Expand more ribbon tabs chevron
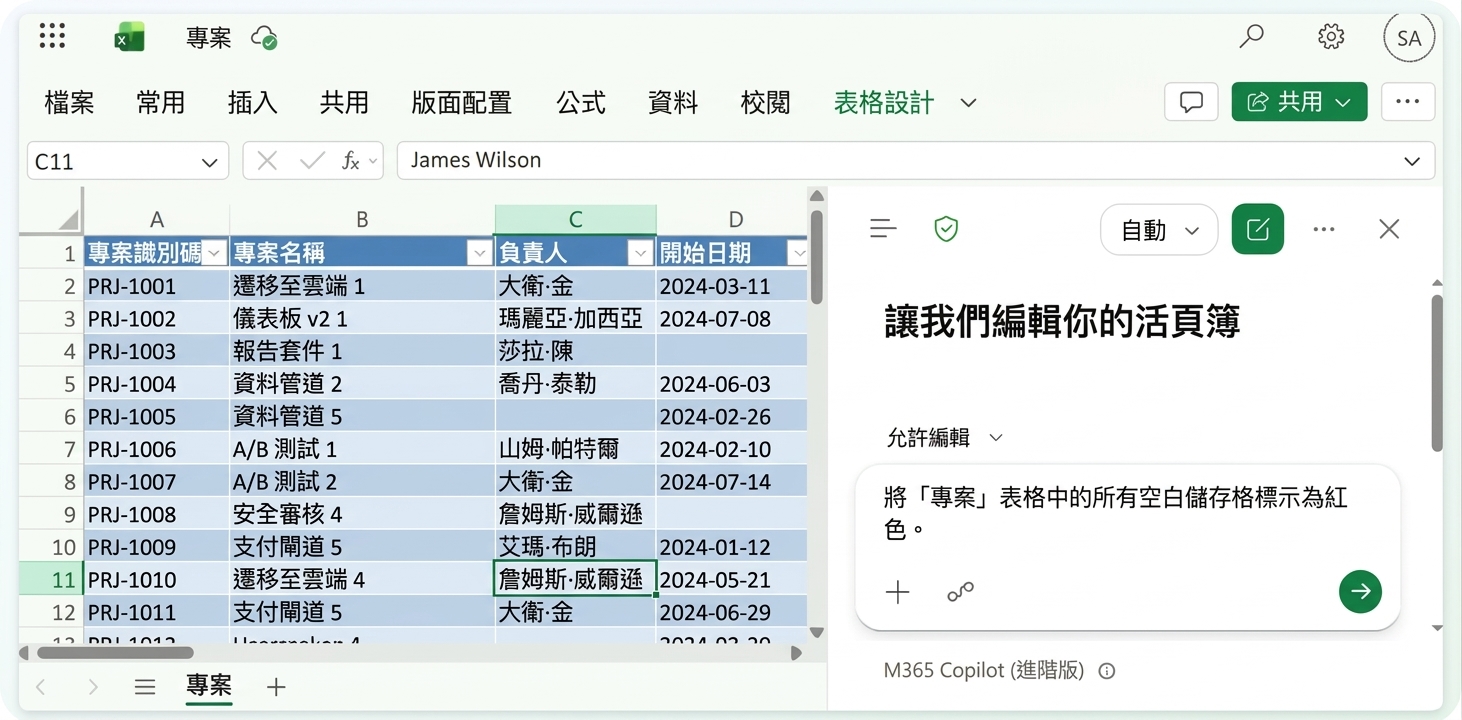The width and height of the screenshot is (1462, 720). coord(968,102)
